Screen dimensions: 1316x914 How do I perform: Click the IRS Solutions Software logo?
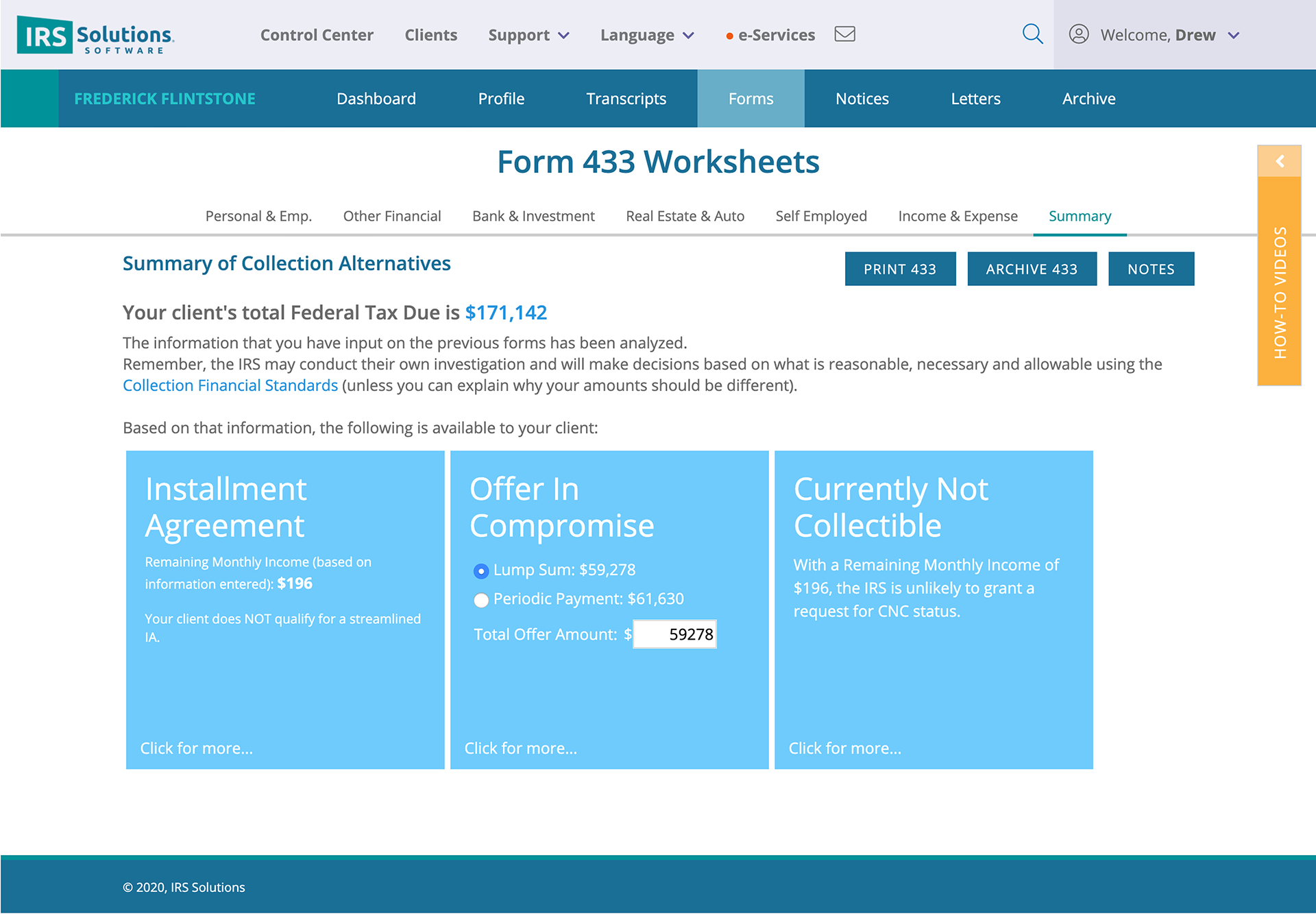(95, 35)
